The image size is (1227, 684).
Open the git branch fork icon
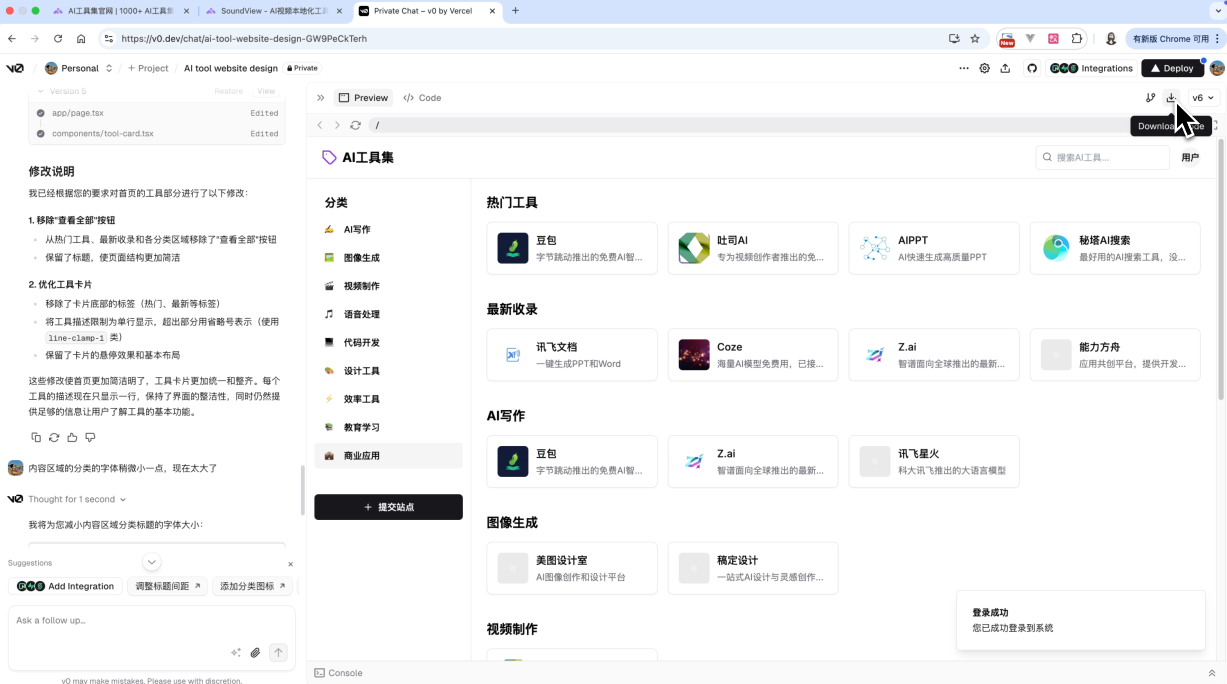[1150, 98]
